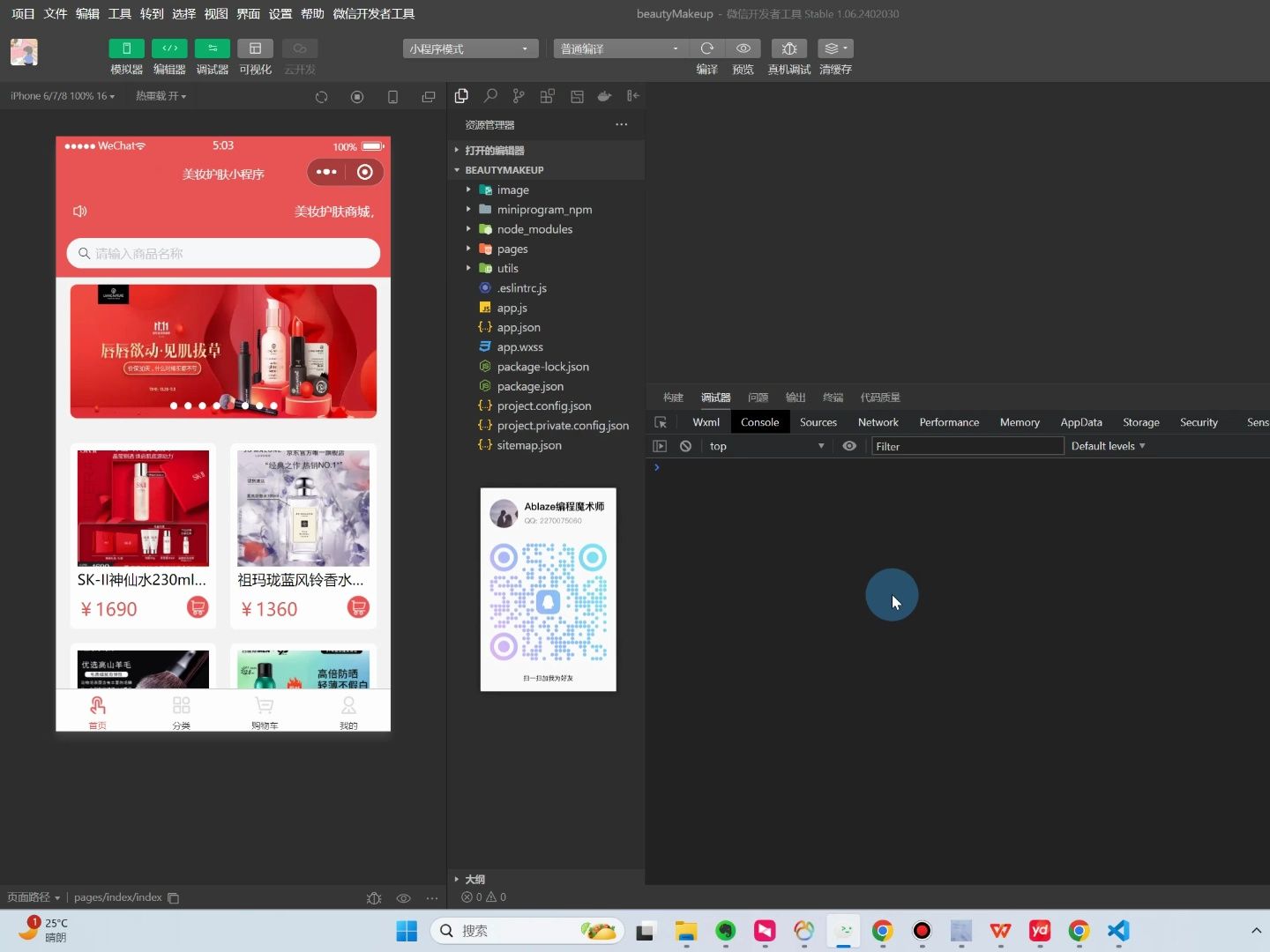
Task: Expand the open editors section
Action: pyautogui.click(x=547, y=151)
